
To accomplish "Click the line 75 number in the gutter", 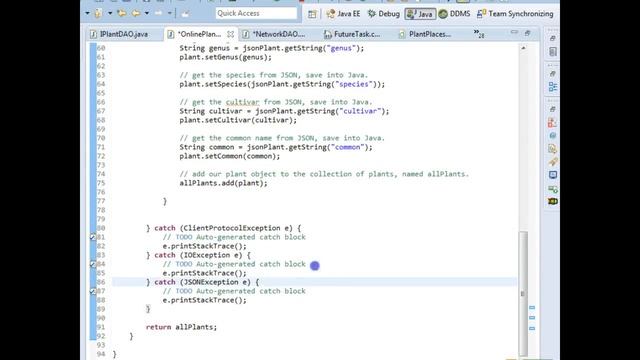I will 101,183.
